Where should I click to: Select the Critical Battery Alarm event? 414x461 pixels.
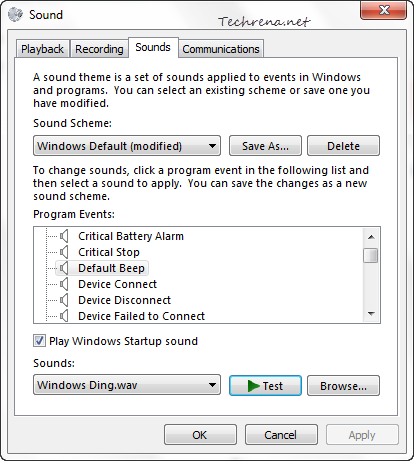(131, 236)
